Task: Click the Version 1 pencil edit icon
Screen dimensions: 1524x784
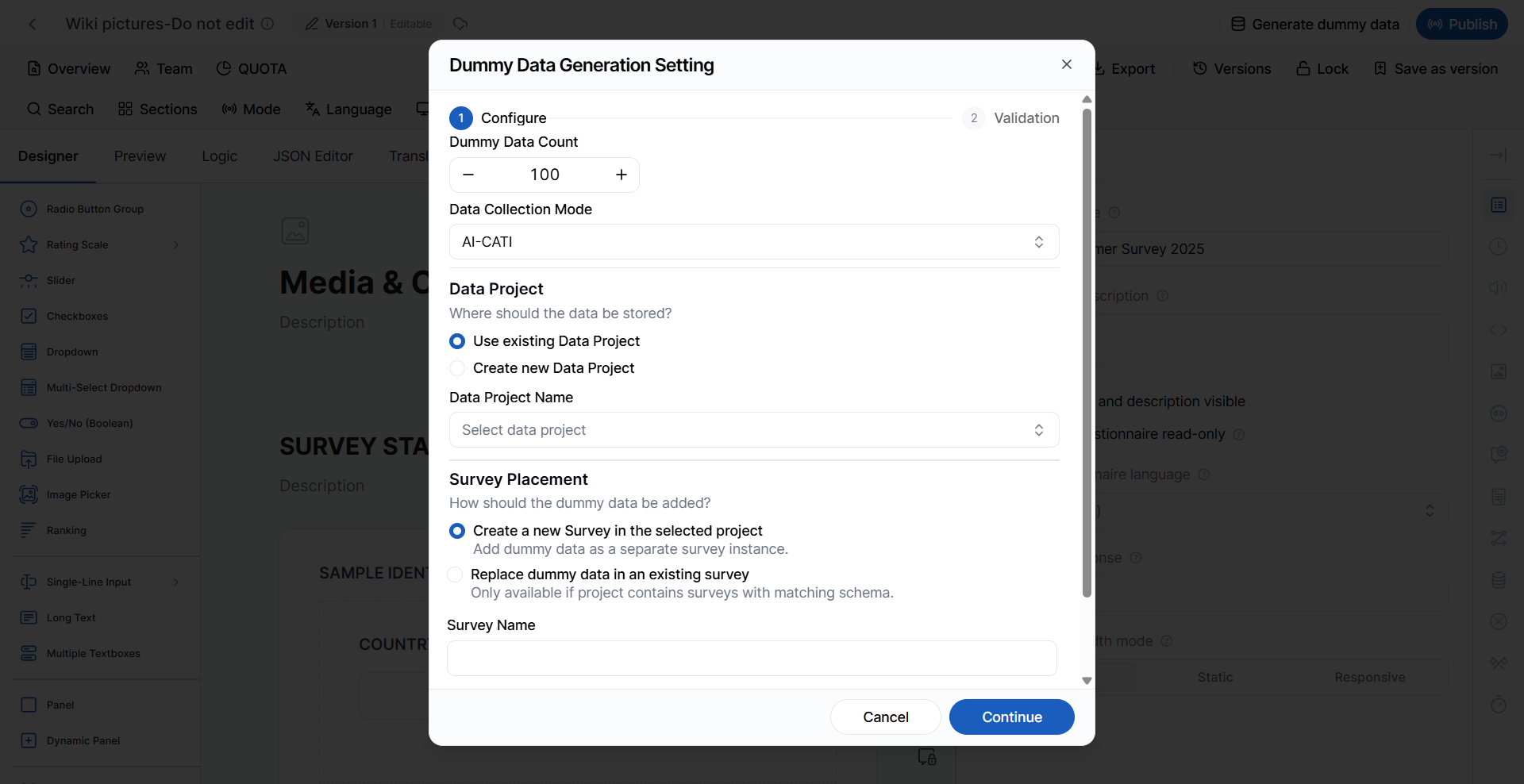Action: pos(312,24)
